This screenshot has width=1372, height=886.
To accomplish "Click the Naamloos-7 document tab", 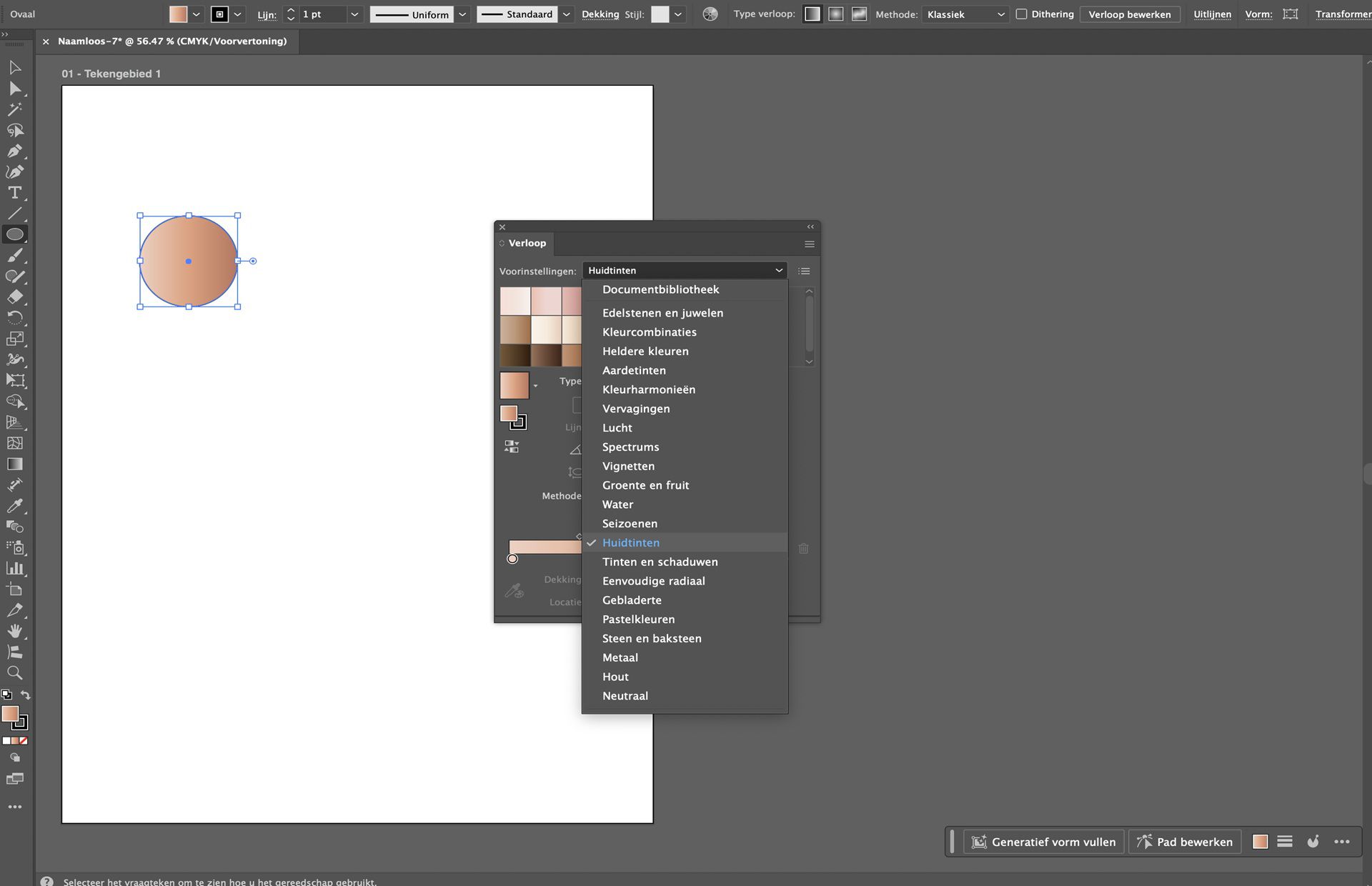I will [x=172, y=41].
